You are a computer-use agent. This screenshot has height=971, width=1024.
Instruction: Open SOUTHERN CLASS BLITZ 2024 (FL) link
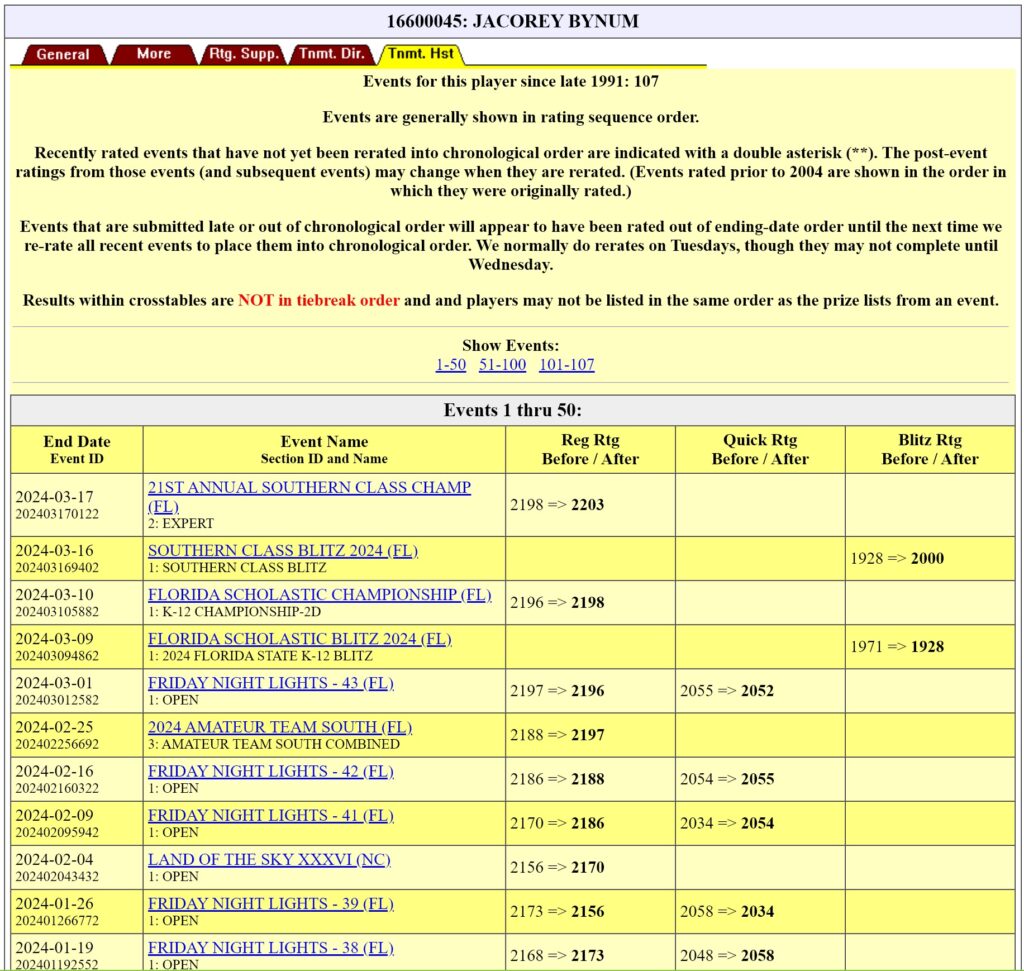(282, 550)
